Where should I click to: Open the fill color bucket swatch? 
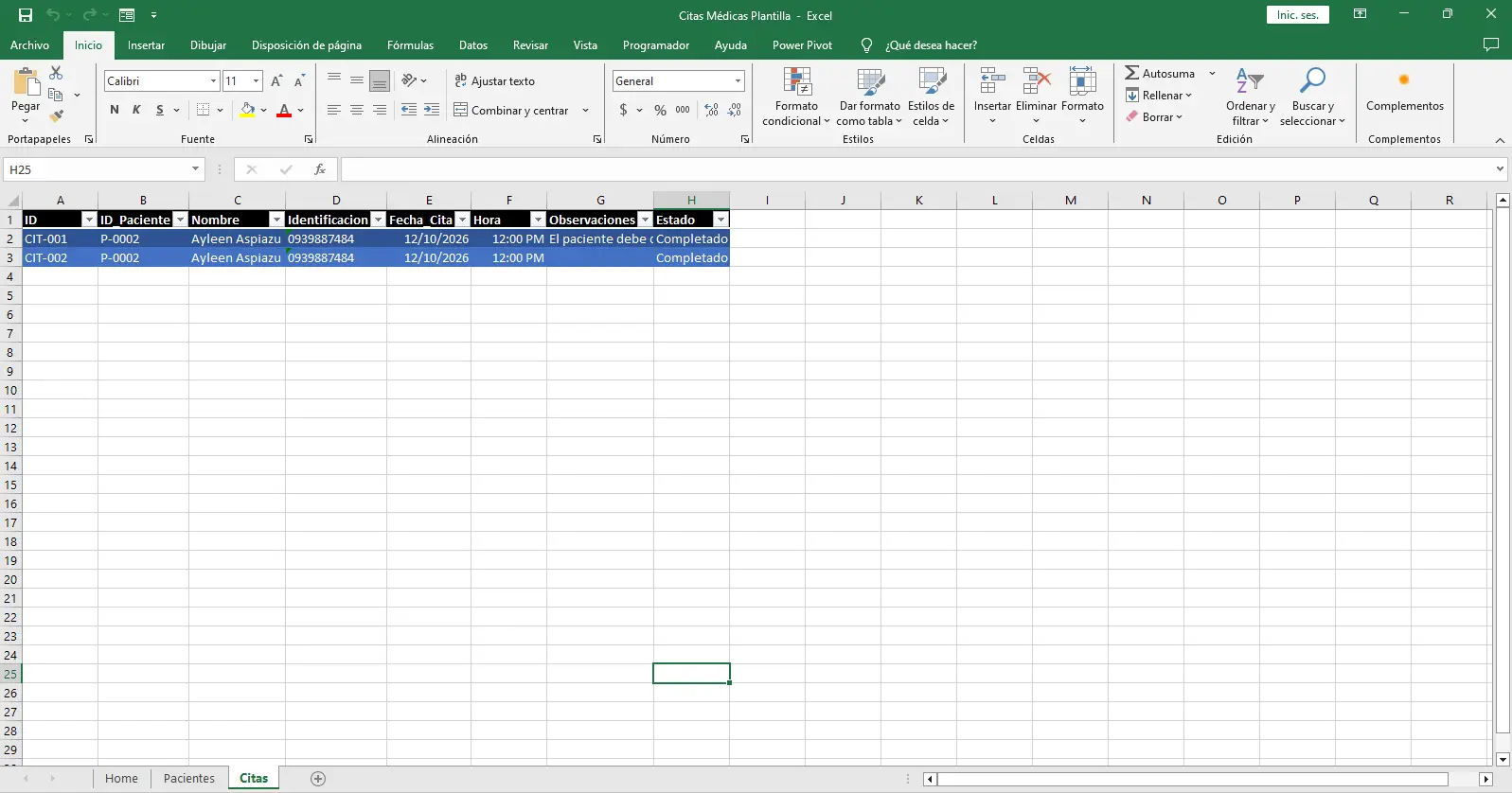pyautogui.click(x=247, y=111)
